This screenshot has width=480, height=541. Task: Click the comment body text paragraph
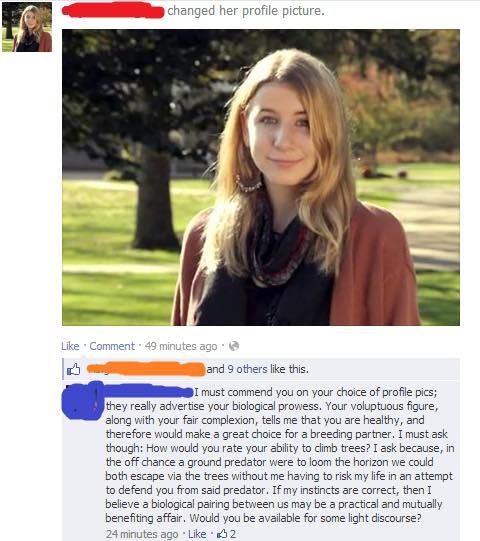(280, 455)
